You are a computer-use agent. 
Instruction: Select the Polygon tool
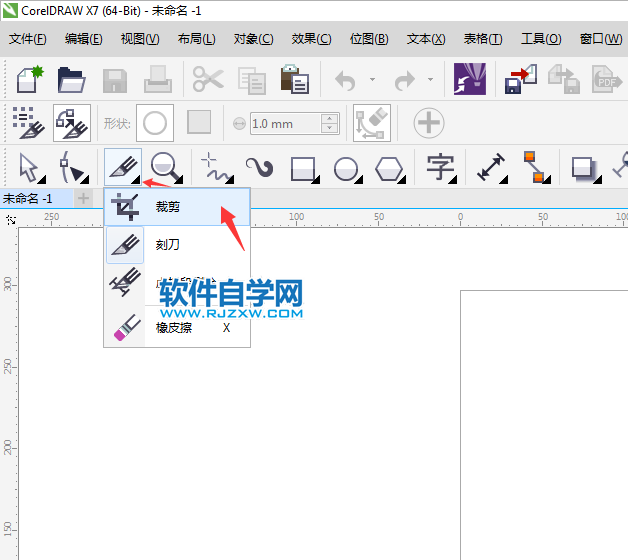pos(390,169)
